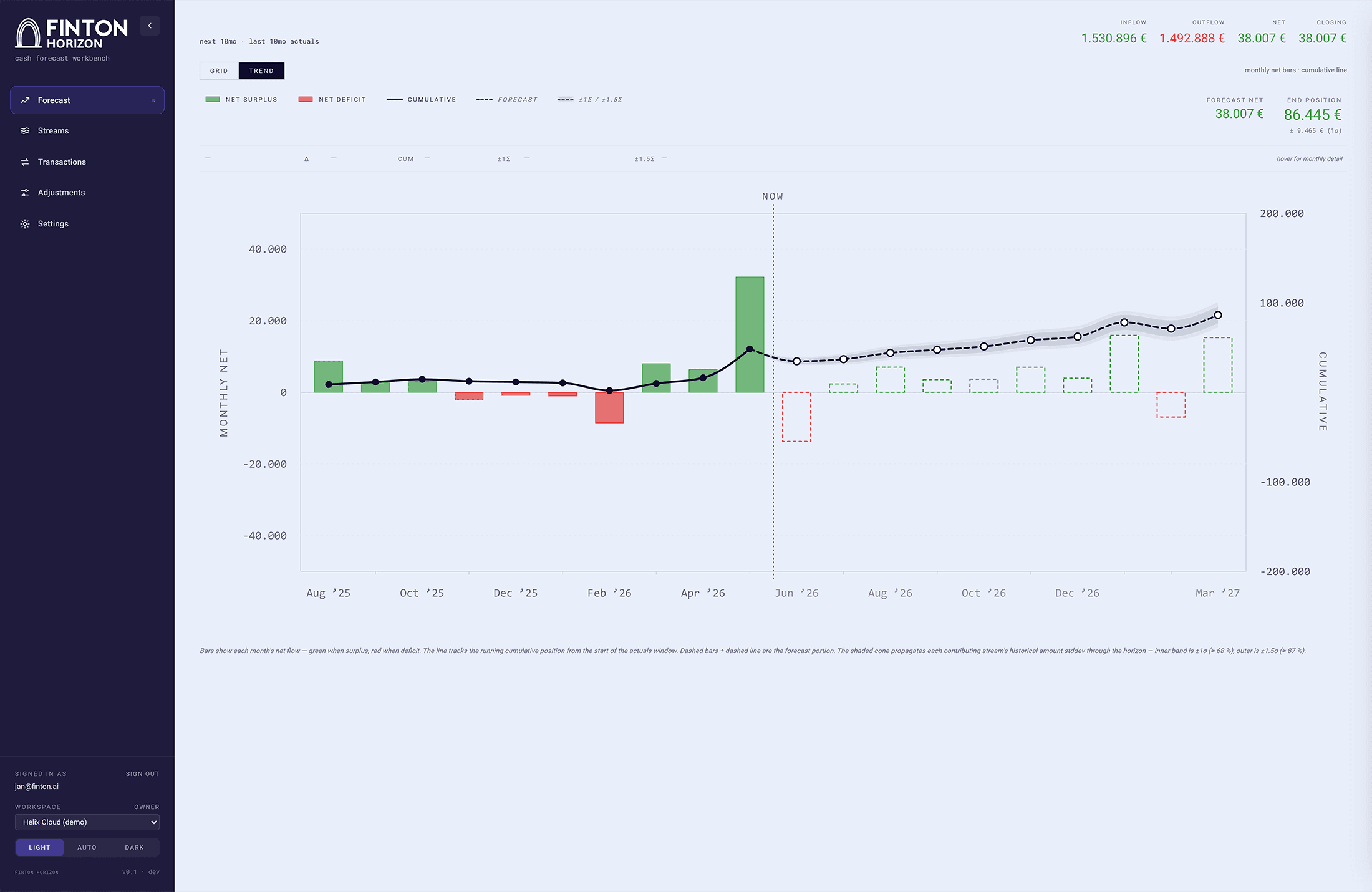Click the signed-in email jan@finton.ai

[x=37, y=787]
